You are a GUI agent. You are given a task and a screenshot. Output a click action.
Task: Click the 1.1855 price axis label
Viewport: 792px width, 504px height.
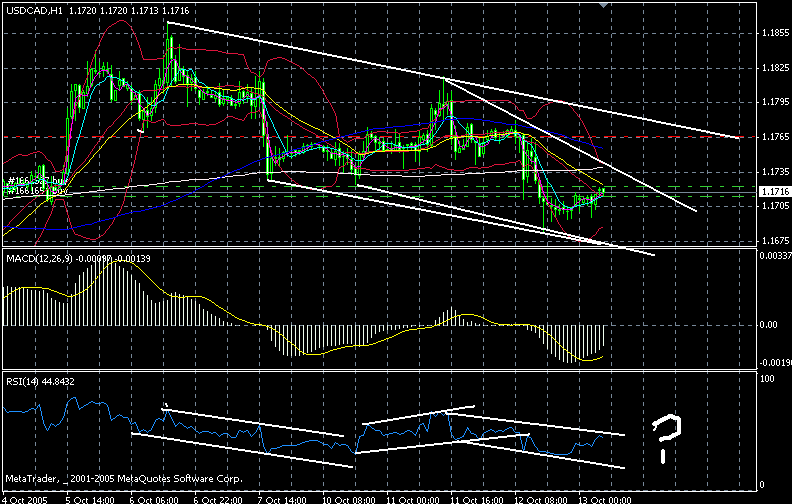coord(774,33)
